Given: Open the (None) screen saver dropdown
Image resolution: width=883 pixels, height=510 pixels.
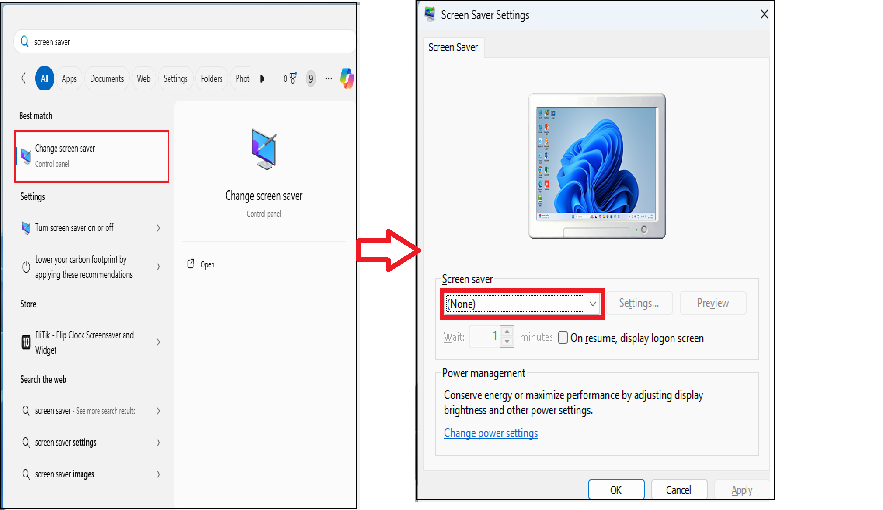Looking at the screenshot, I should tap(521, 304).
